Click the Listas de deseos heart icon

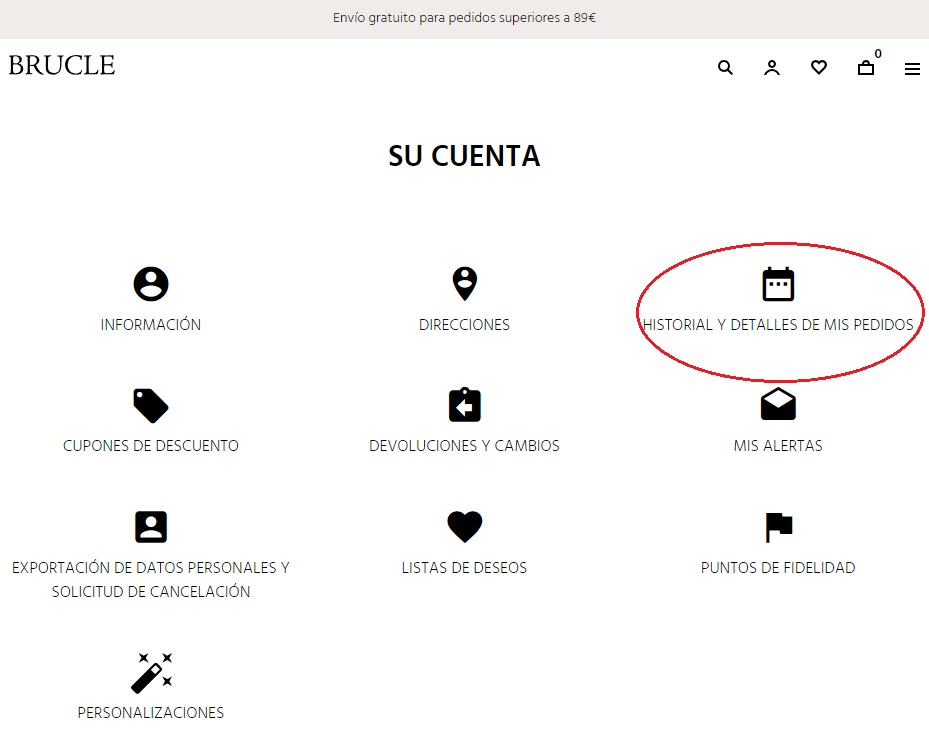coord(464,526)
